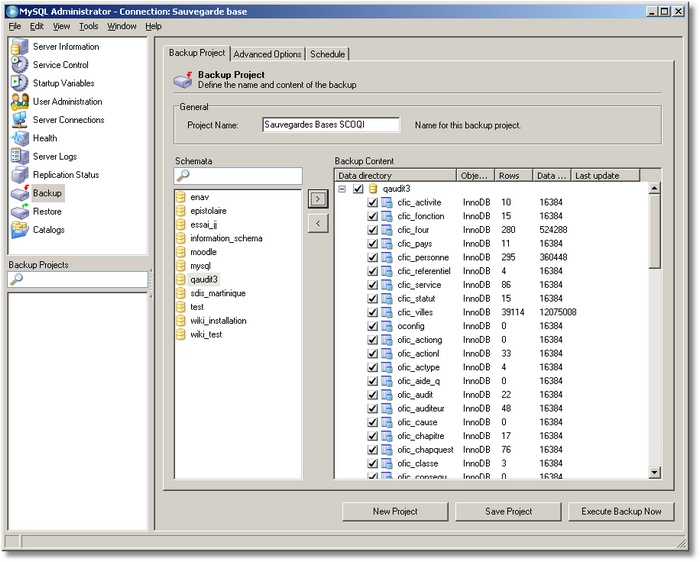Open Server Logs icon
The image size is (700, 562).
pyautogui.click(x=20, y=157)
